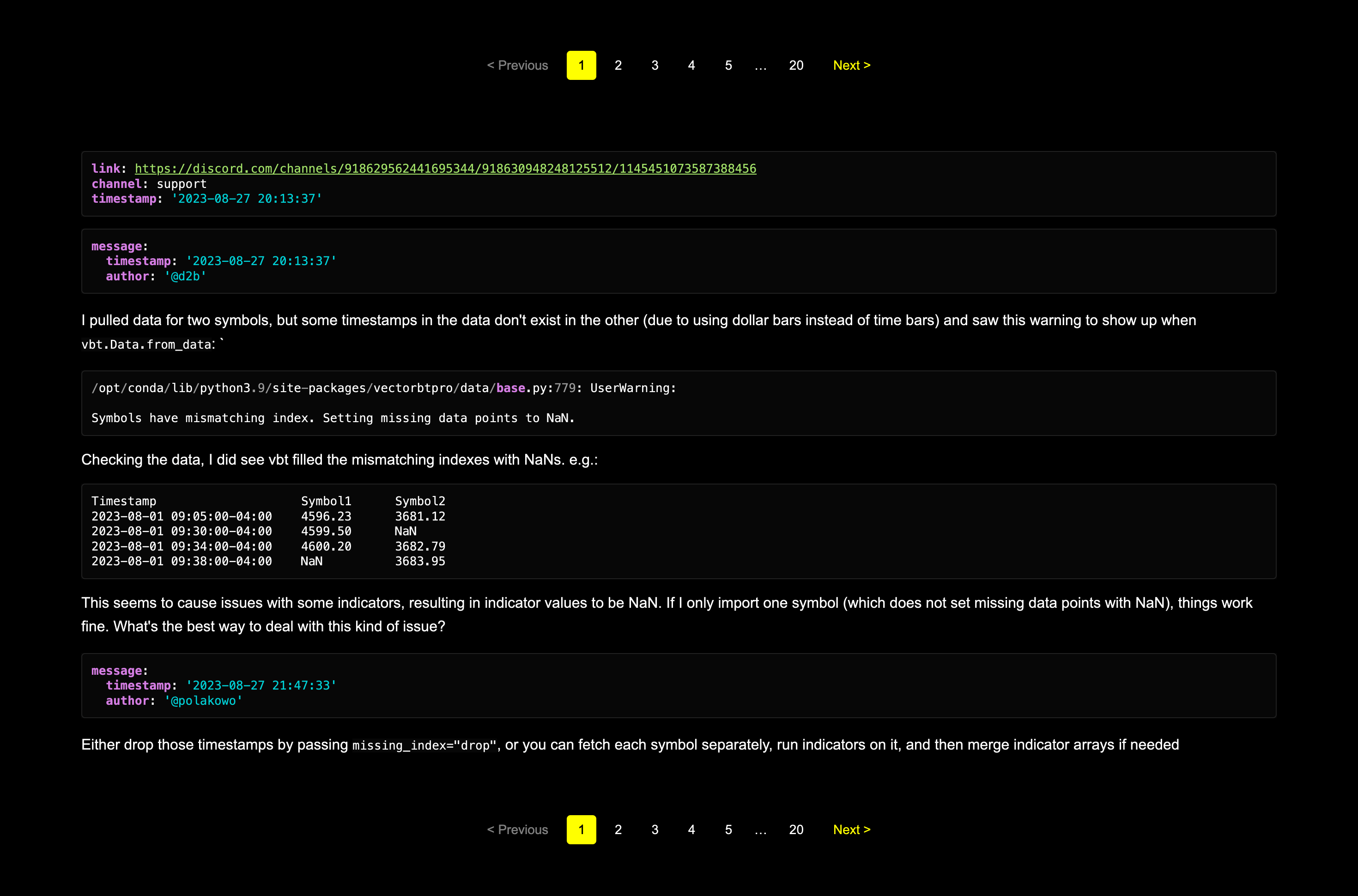Go to page 3 in top pagination

pos(655,65)
